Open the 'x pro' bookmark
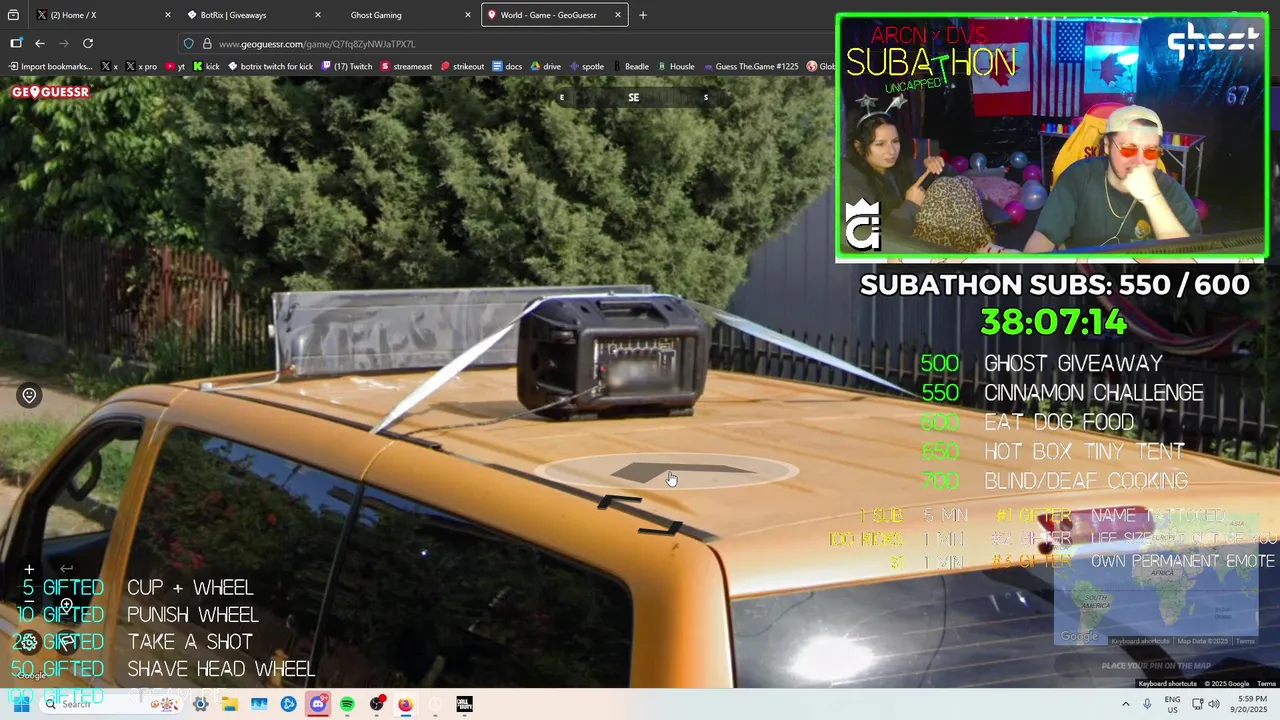Image resolution: width=1280 pixels, height=720 pixels. 142,66
